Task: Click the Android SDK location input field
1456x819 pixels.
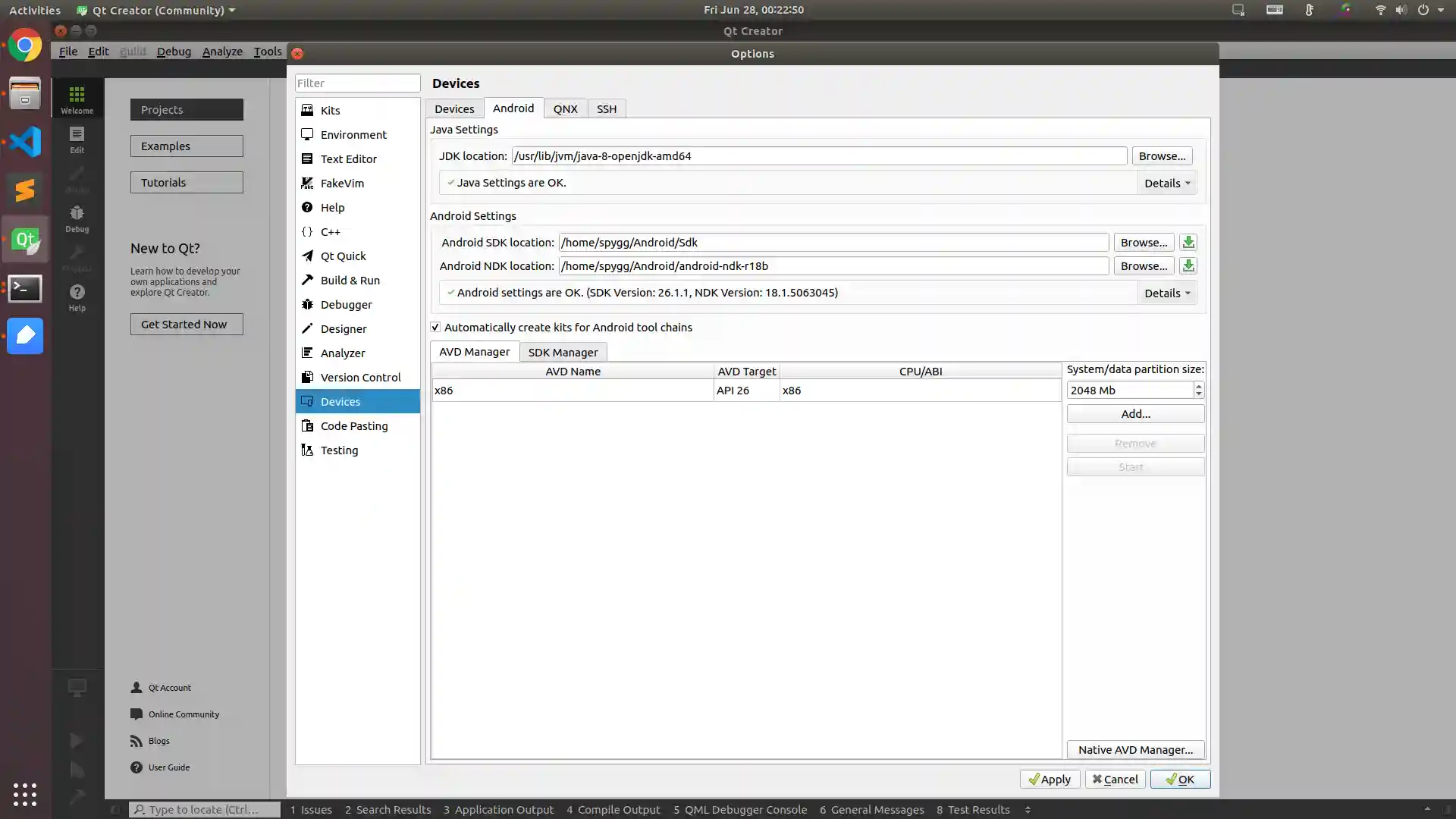Action: 833,241
